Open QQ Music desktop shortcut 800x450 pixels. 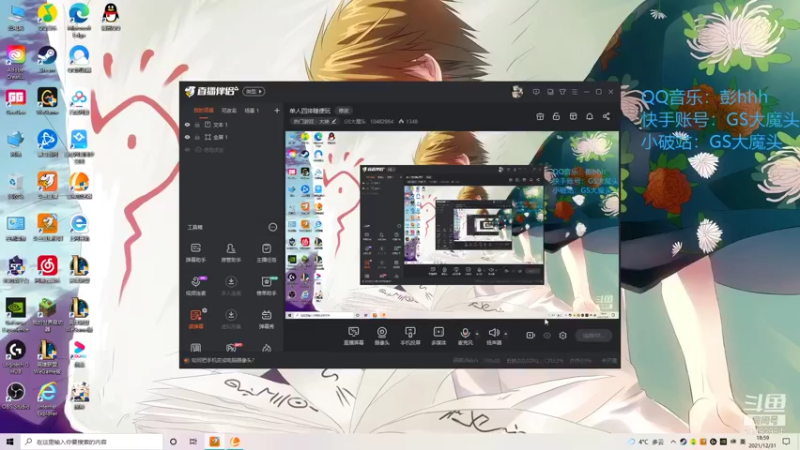tap(47, 17)
